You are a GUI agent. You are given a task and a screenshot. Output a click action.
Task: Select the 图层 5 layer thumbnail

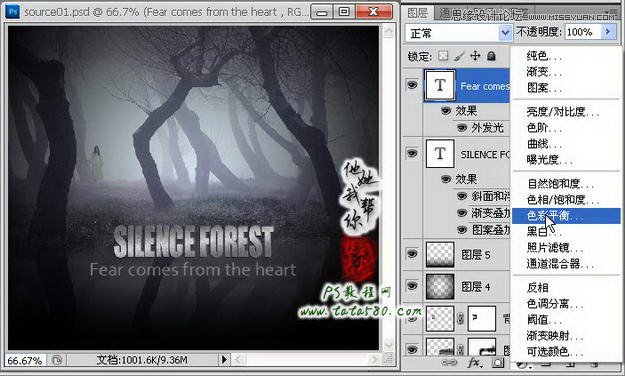click(x=440, y=254)
